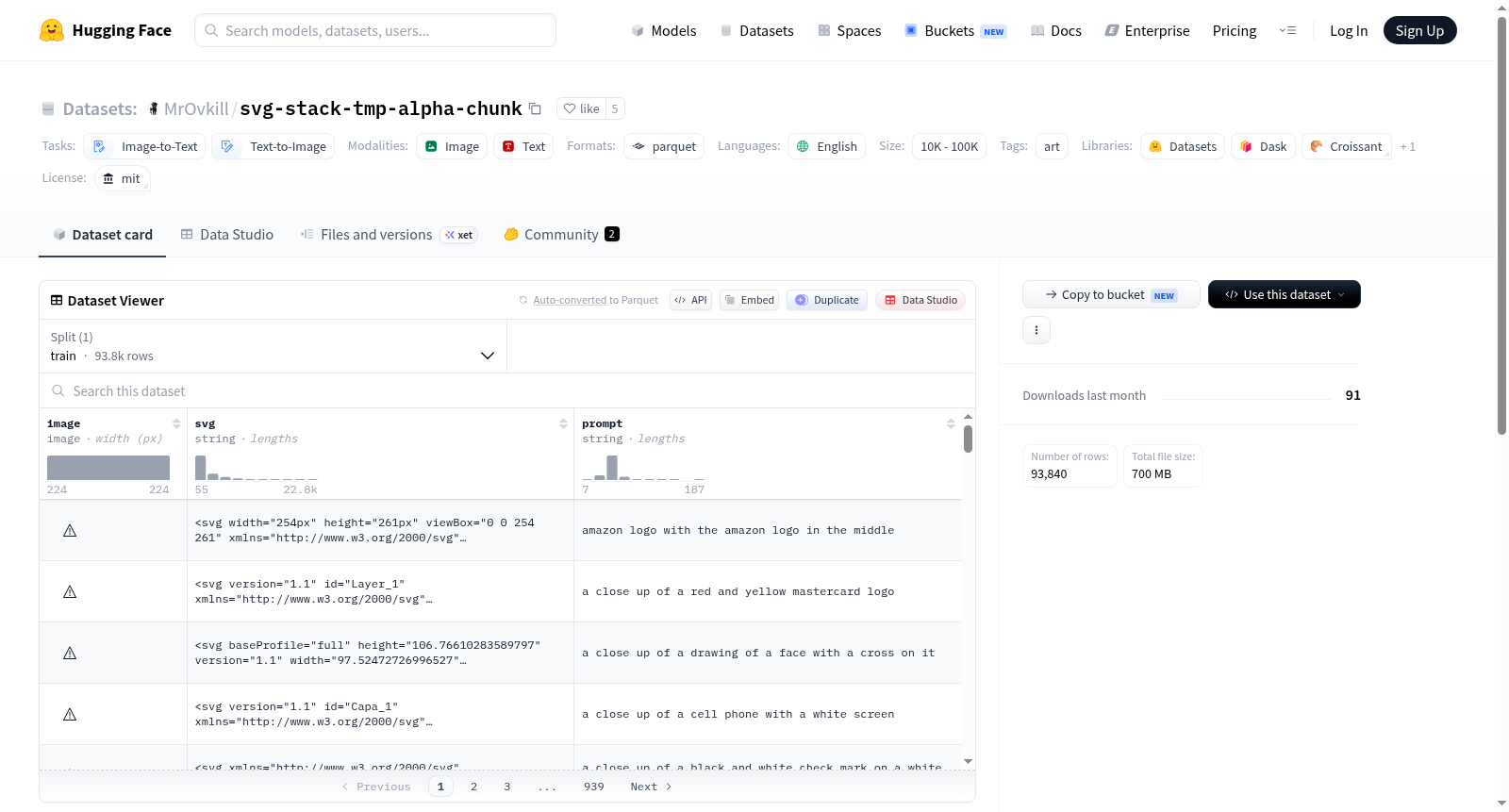Go to Models in the top navigation
This screenshot has width=1509, height=812.
[664, 30]
